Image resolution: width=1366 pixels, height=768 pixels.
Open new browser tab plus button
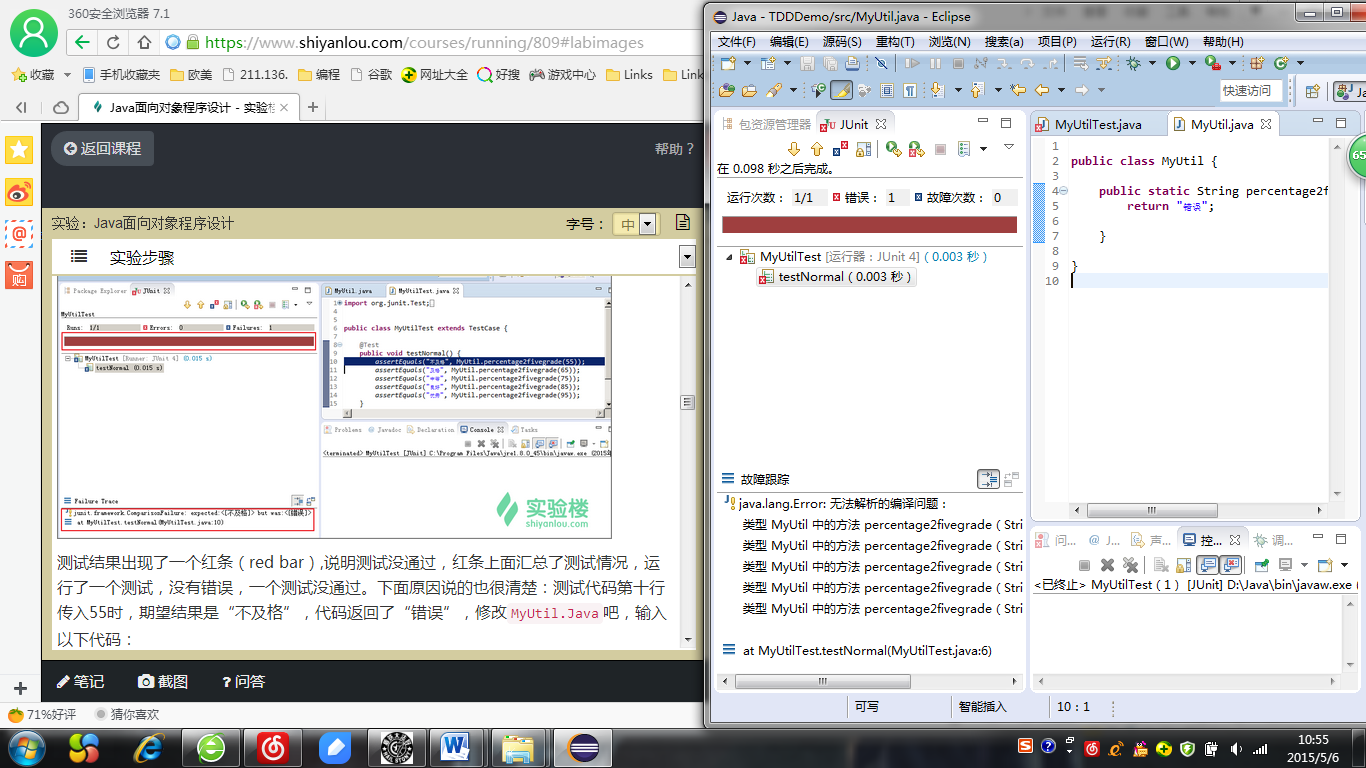pos(312,107)
